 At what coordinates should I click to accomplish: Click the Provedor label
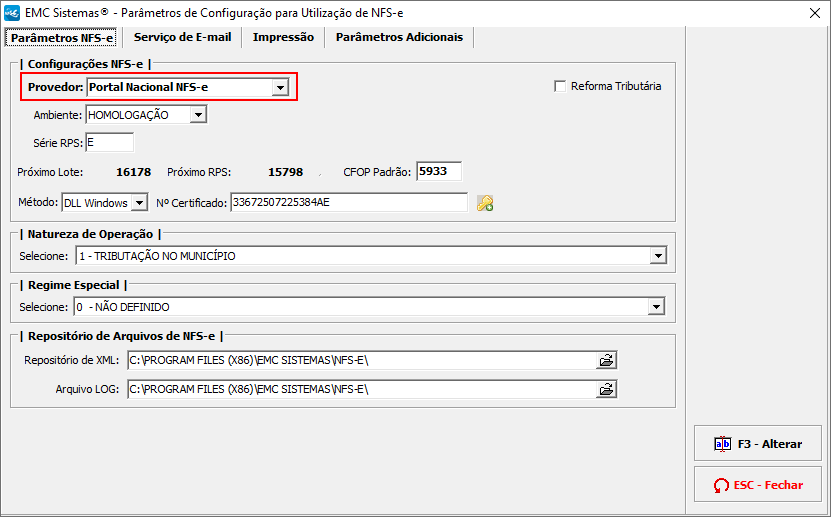(x=56, y=87)
